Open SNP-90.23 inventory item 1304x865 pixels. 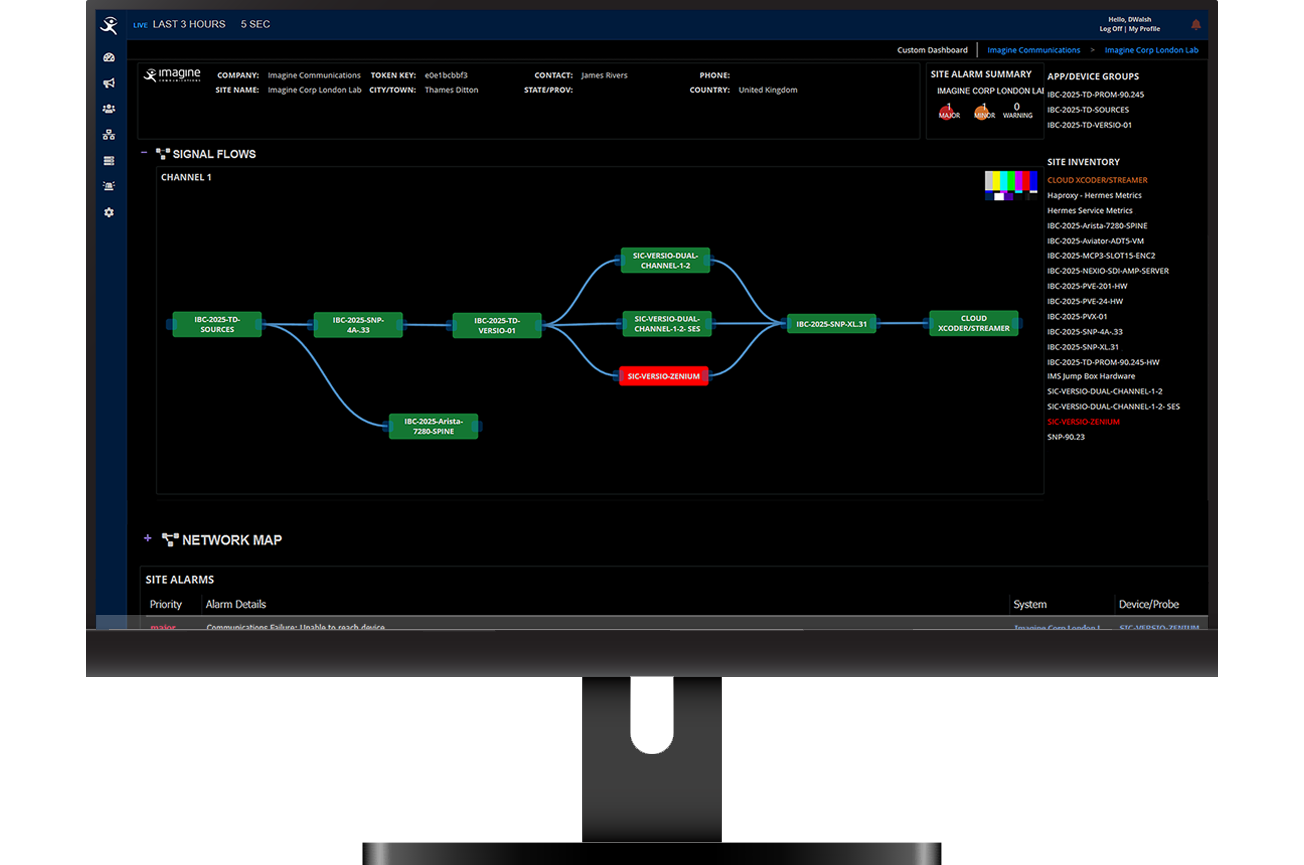coord(1065,436)
